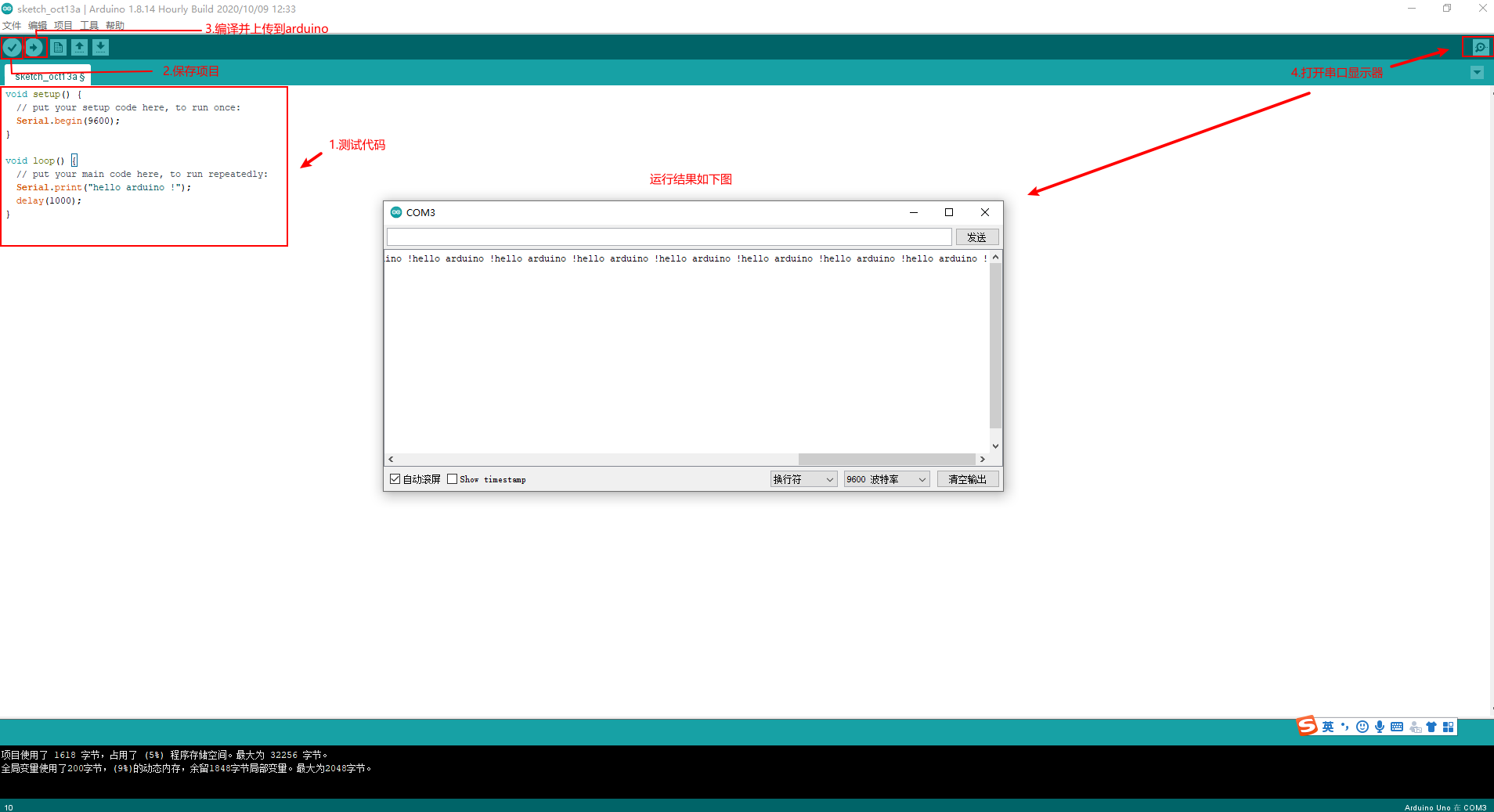This screenshot has height=812, width=1494.
Task: Open the 9600 波特率 baud rate dropdown
Action: coord(886,479)
